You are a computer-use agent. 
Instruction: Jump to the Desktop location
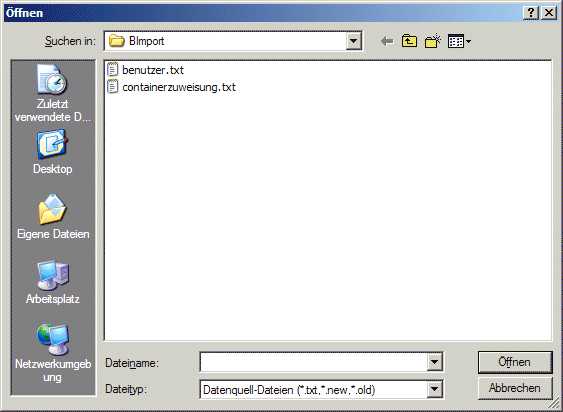pos(52,152)
